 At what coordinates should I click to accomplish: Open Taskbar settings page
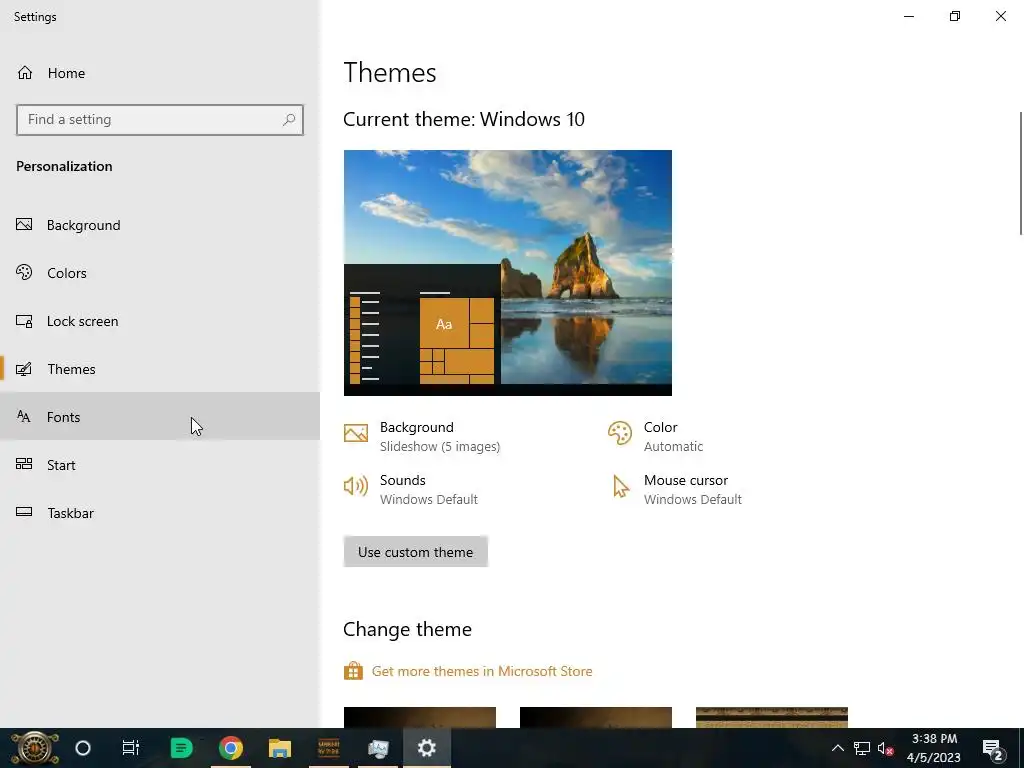coord(160,513)
